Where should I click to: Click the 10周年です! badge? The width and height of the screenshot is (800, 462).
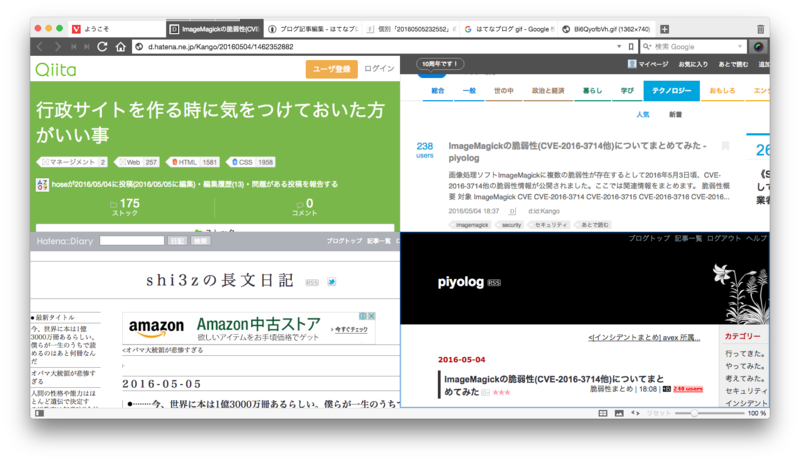(x=440, y=64)
